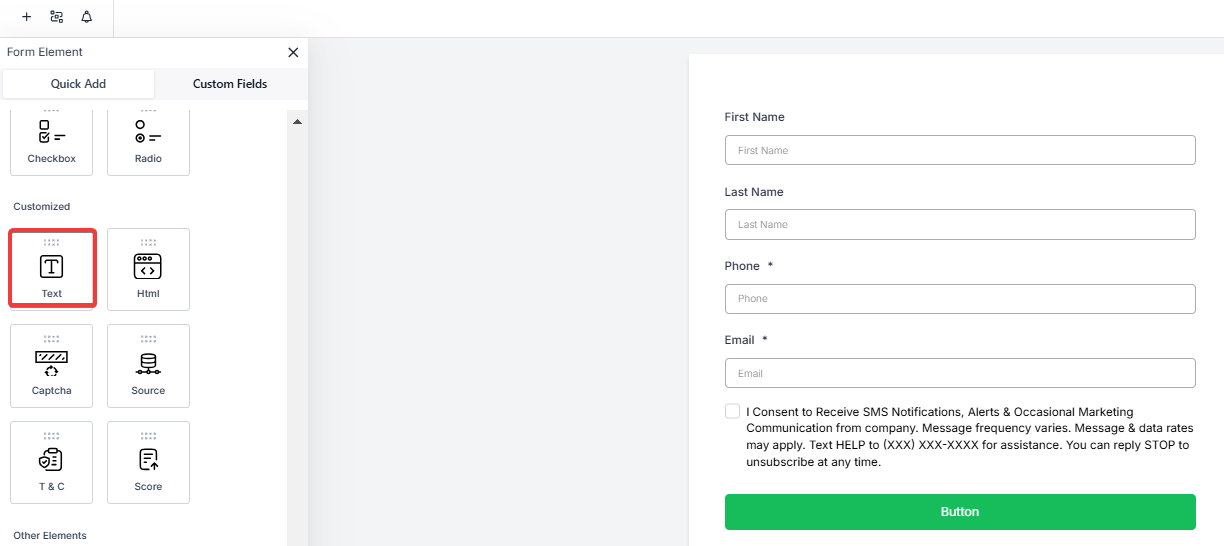Focus the Email input field
Viewport: 1224px width, 546px height.
tap(959, 373)
